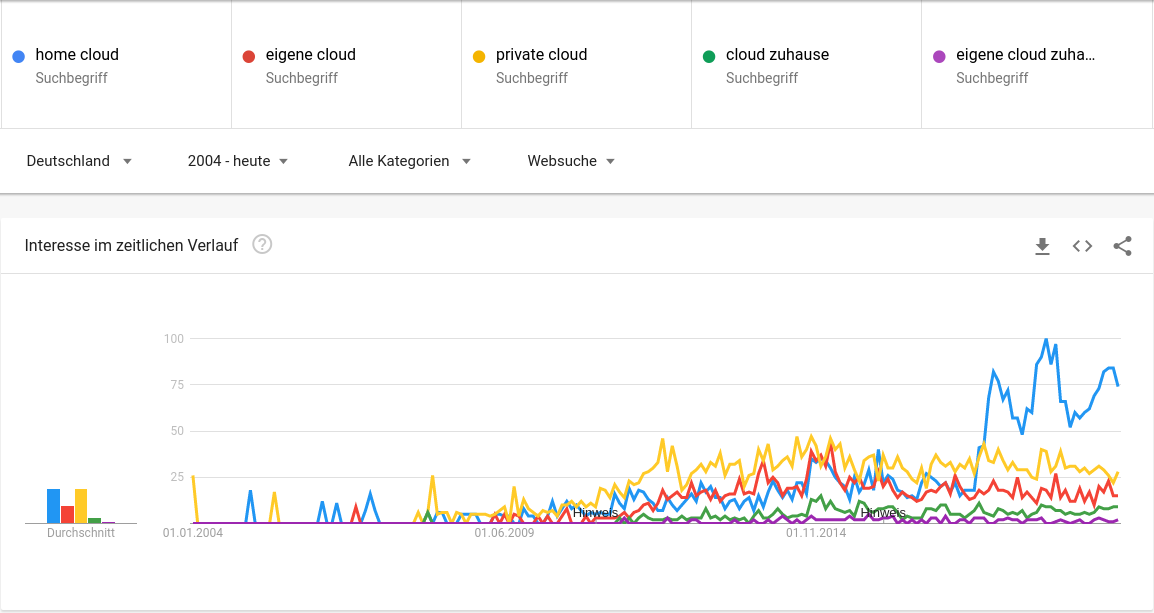Click the Hinweis note near 01.11.2014
This screenshot has height=613, width=1154.
click(882, 513)
